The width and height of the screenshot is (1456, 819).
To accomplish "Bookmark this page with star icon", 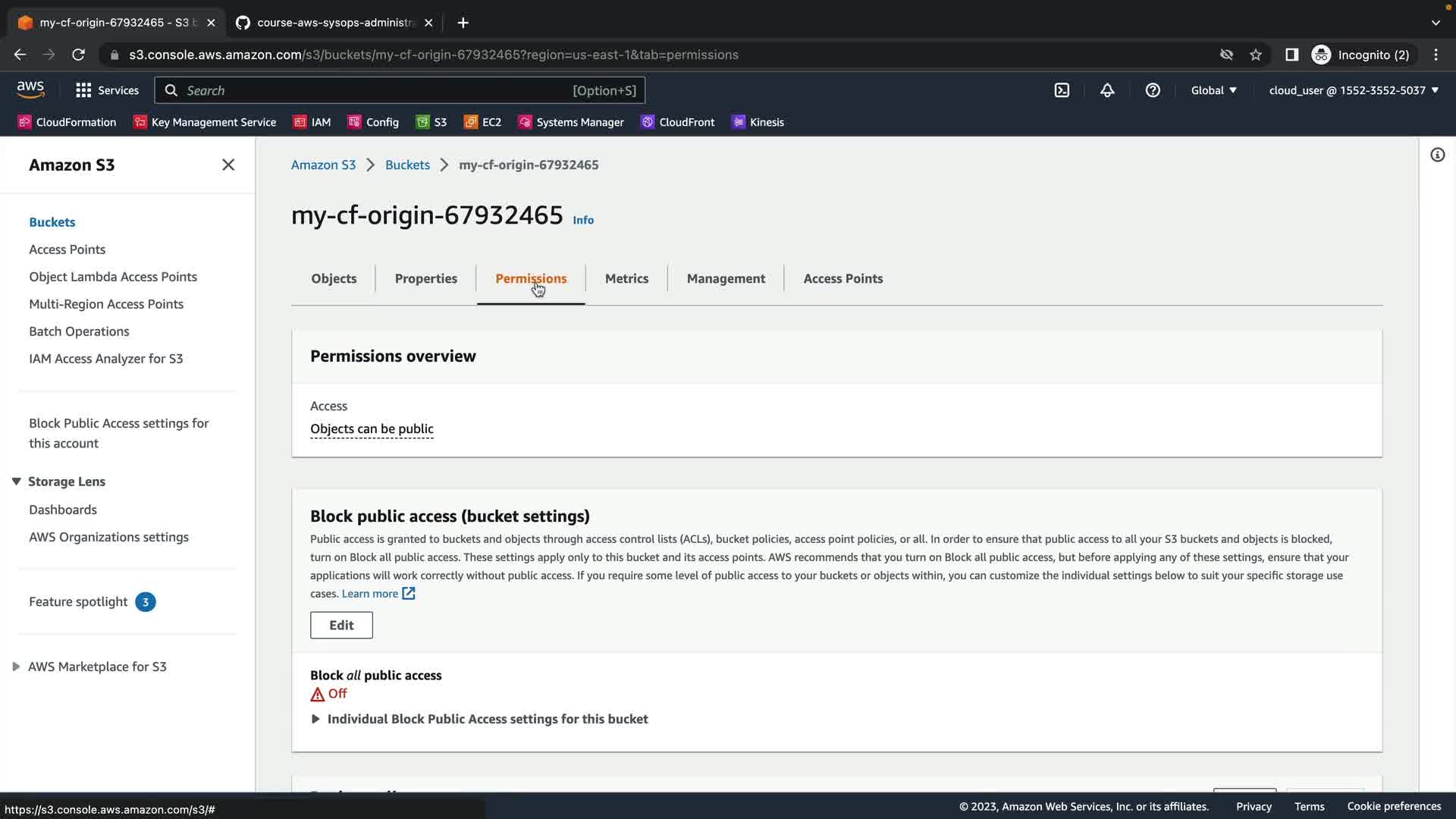I will [x=1256, y=55].
